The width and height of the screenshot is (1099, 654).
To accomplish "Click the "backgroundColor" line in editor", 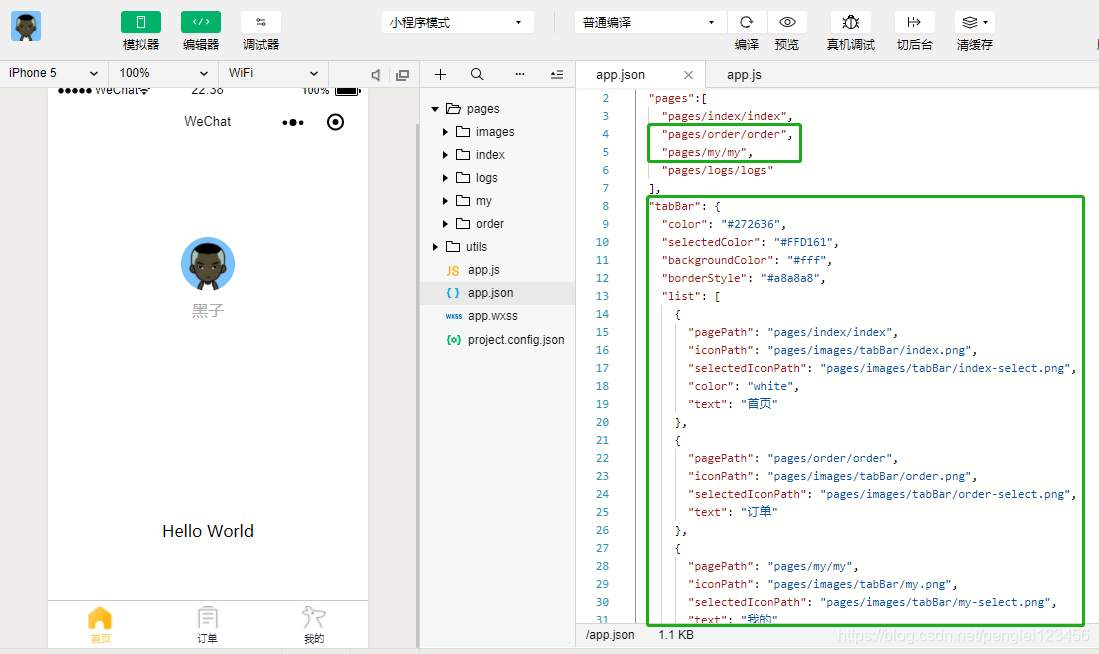I will point(746,260).
